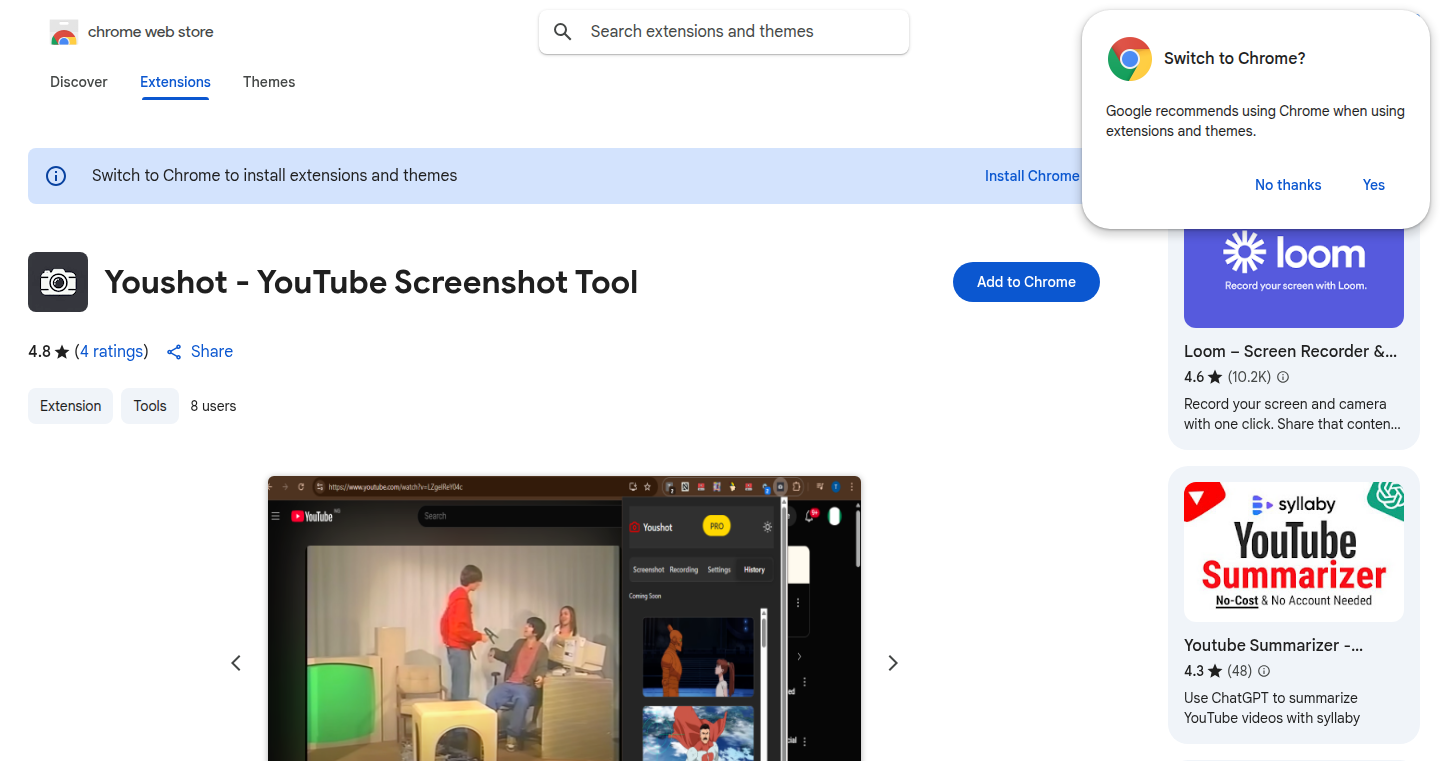This screenshot has width=1440, height=761.
Task: Select the Tools category chip
Action: click(x=150, y=406)
